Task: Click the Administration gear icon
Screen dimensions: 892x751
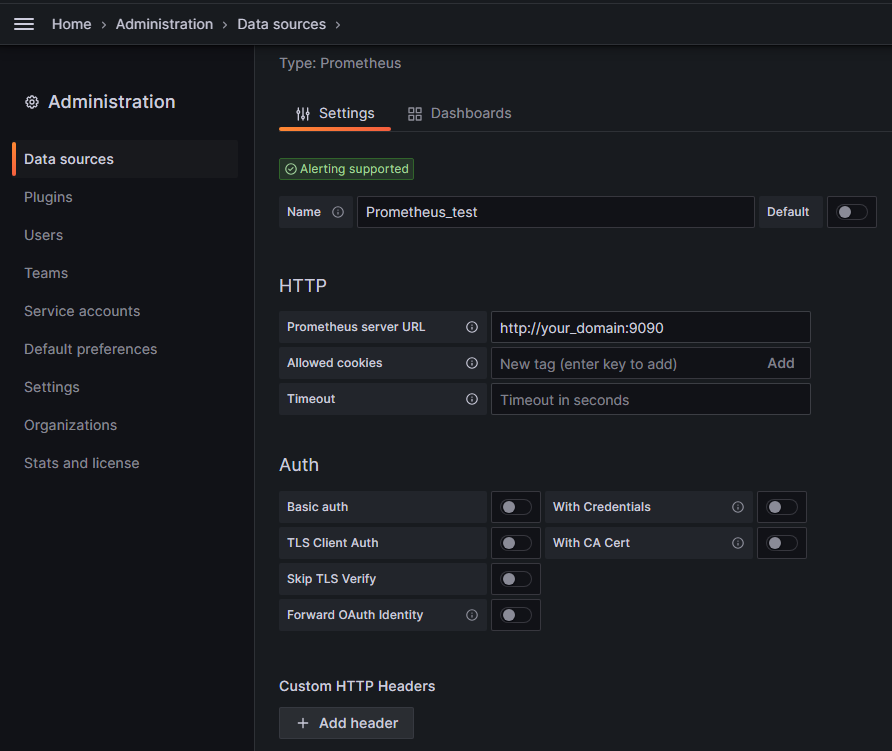Action: [x=32, y=102]
